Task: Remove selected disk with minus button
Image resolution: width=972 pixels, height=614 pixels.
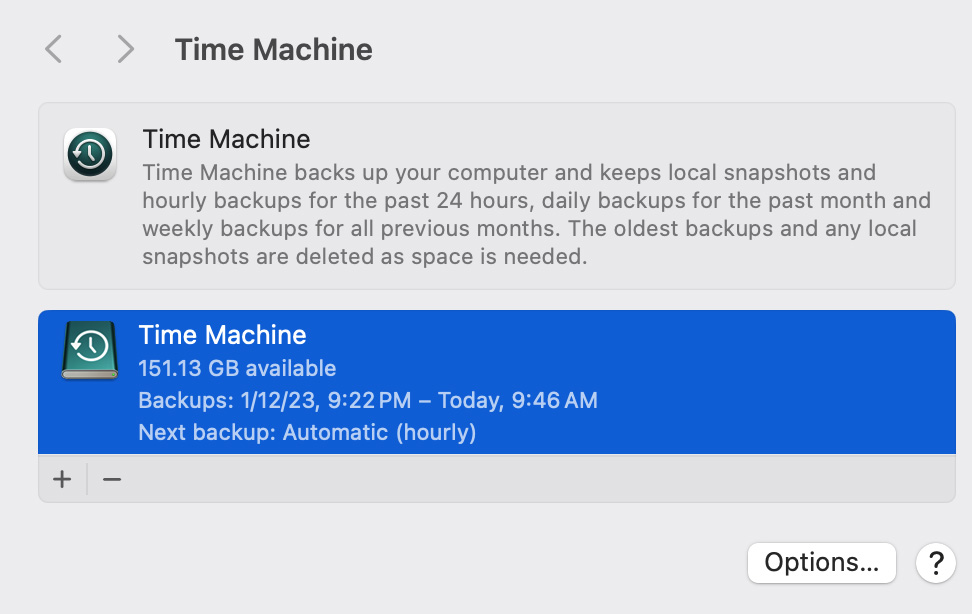Action: click(x=112, y=479)
